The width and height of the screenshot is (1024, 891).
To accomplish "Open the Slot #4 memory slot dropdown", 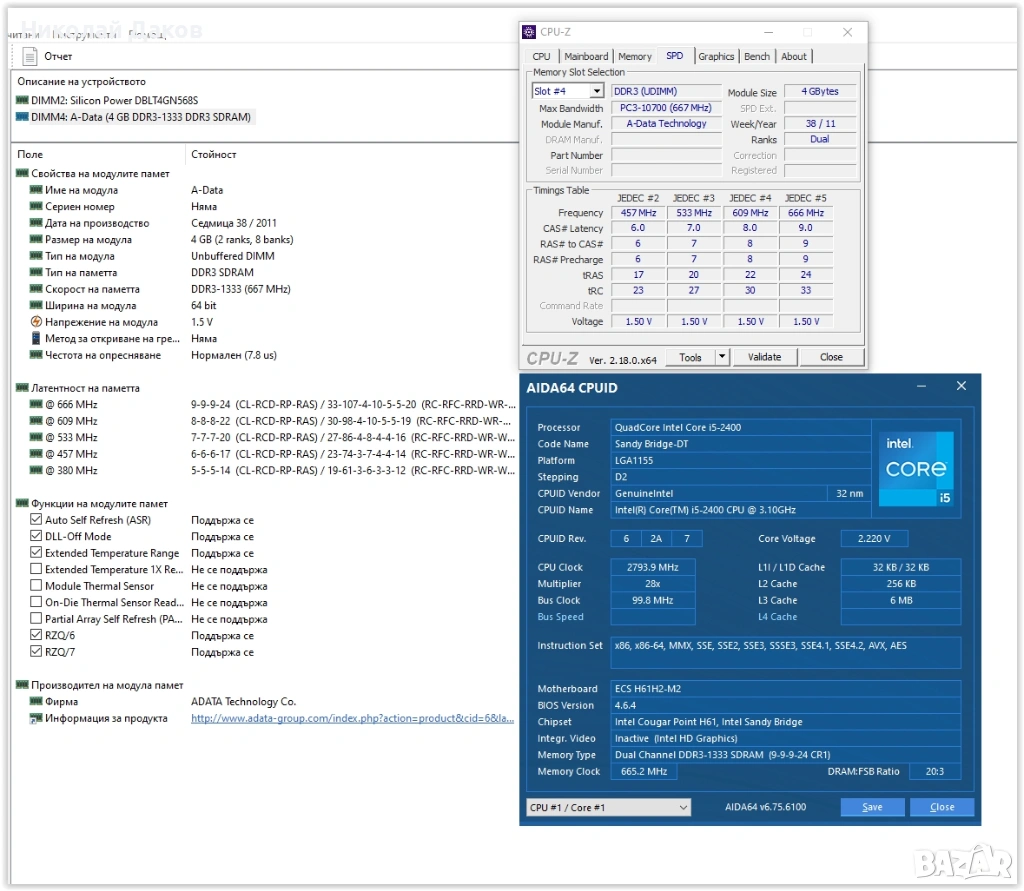I will click(568, 91).
